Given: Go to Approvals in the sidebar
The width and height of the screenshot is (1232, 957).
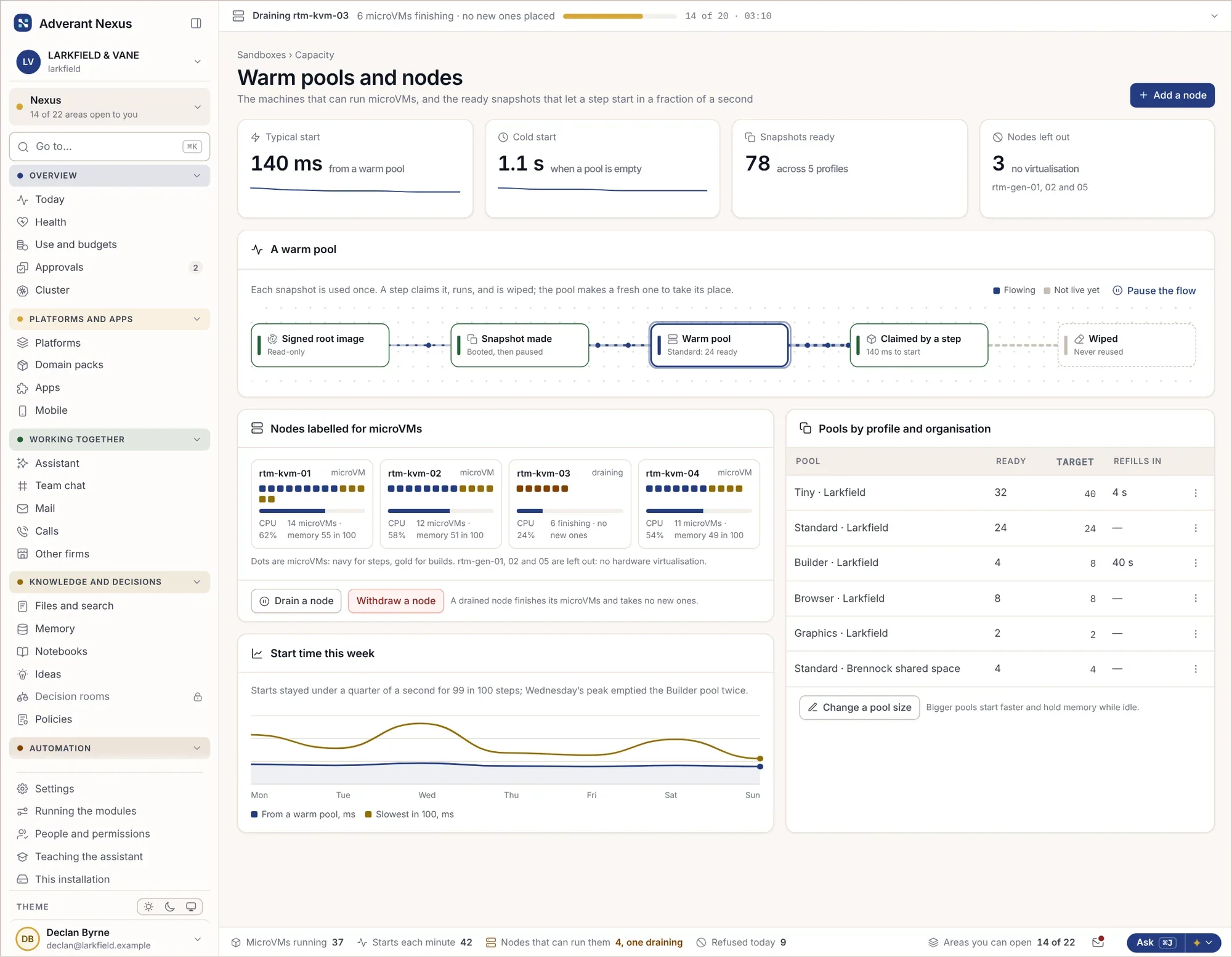Looking at the screenshot, I should pyautogui.click(x=59, y=267).
